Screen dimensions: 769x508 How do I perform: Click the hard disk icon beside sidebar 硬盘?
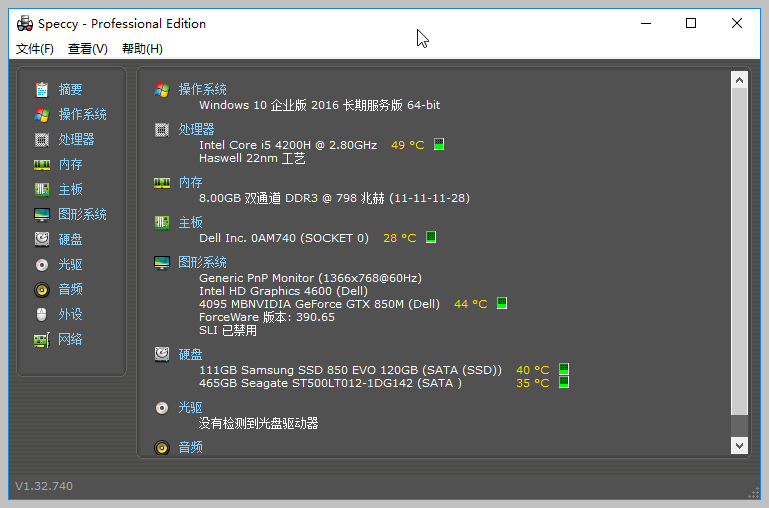pos(42,239)
